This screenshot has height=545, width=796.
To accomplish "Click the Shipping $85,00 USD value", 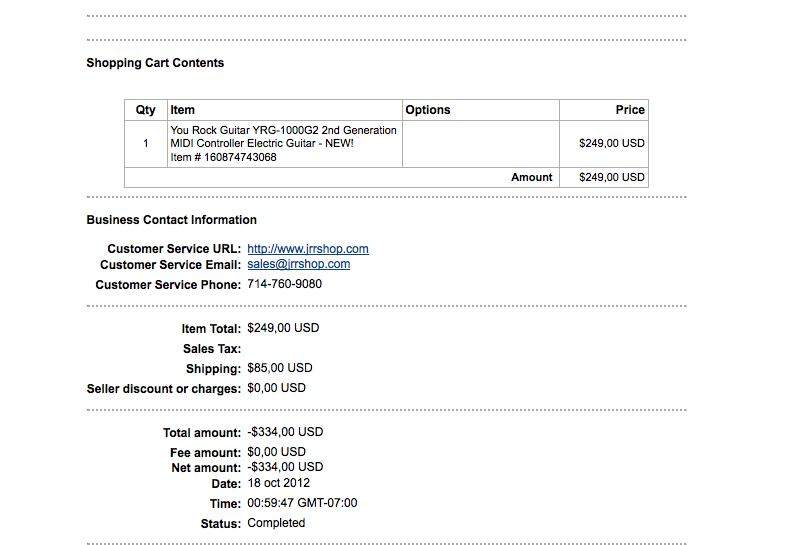I will click(280, 368).
